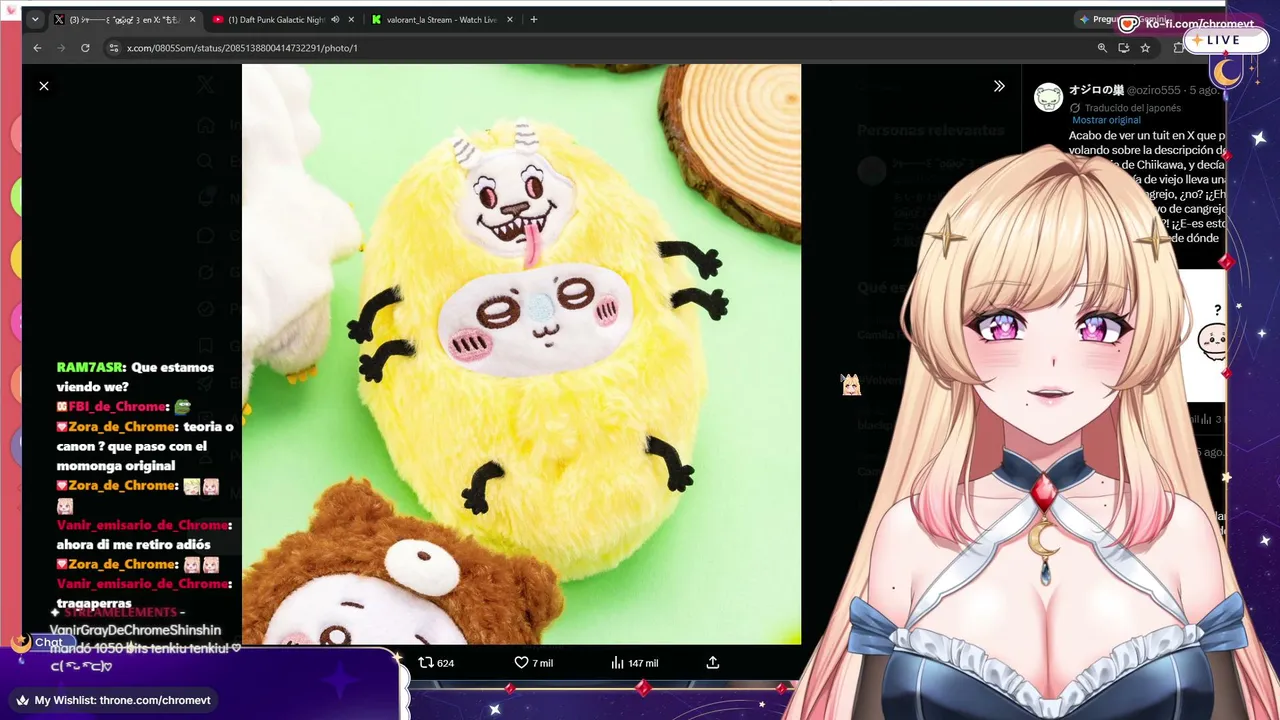This screenshot has width=1280, height=720.
Task: Click the install app icon in address bar
Action: [1124, 48]
